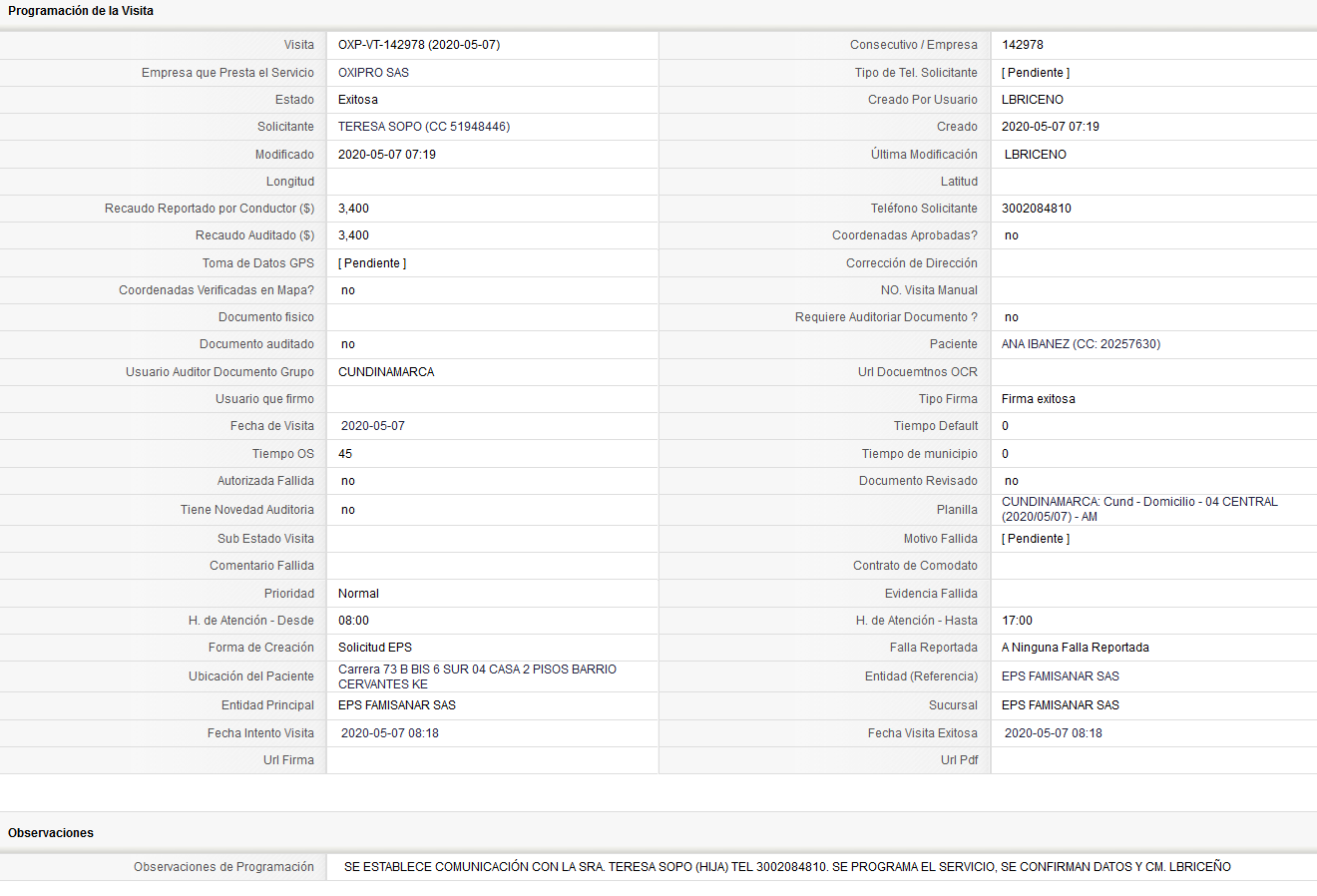The height and width of the screenshot is (896, 1317).
Task: Click Falla Reportada A Ninguna Falla Reportada
Action: tap(1076, 648)
